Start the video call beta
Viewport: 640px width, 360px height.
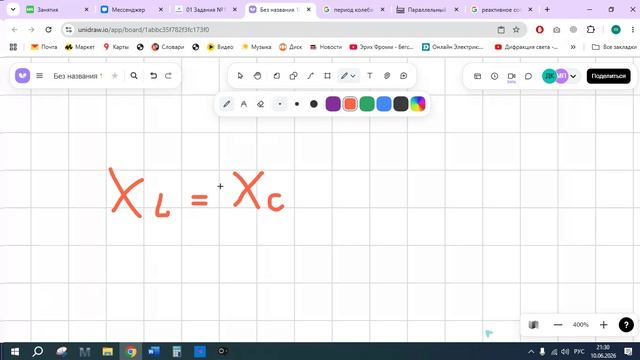[x=511, y=77]
